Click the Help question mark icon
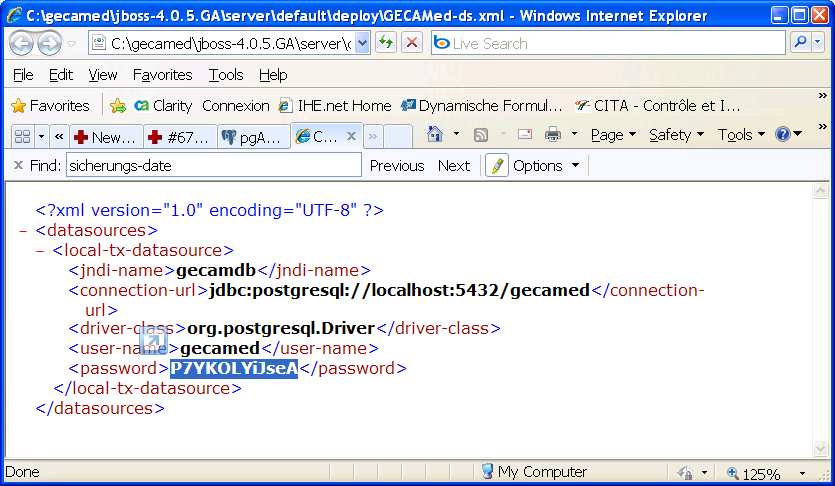Image resolution: width=835 pixels, height=486 pixels. point(782,135)
